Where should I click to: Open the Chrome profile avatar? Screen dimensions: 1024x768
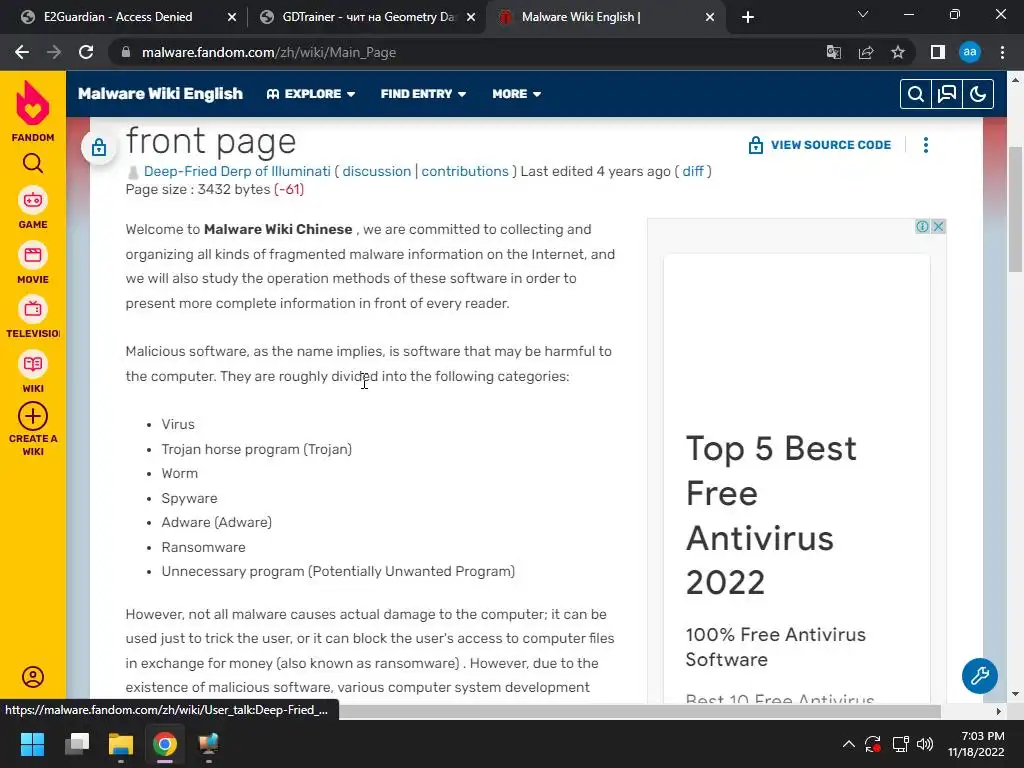coord(970,52)
